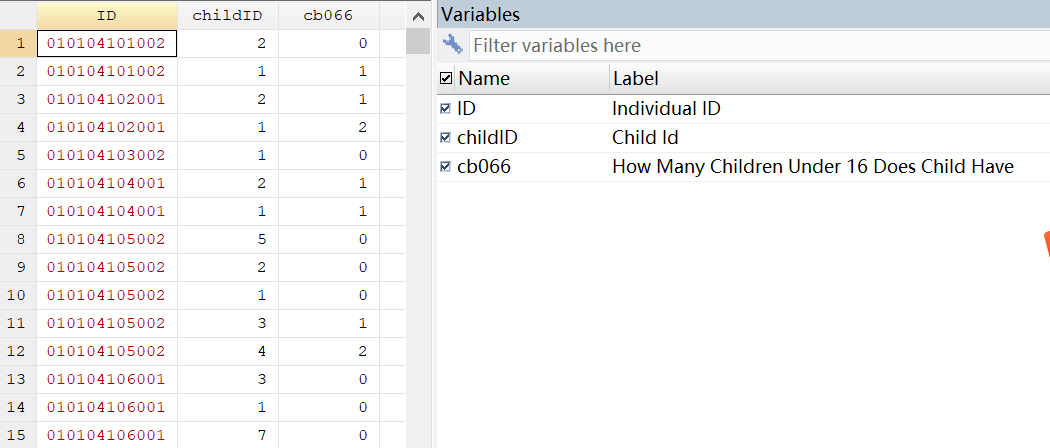
Task: Sort variables by the Name column header
Action: coord(530,79)
